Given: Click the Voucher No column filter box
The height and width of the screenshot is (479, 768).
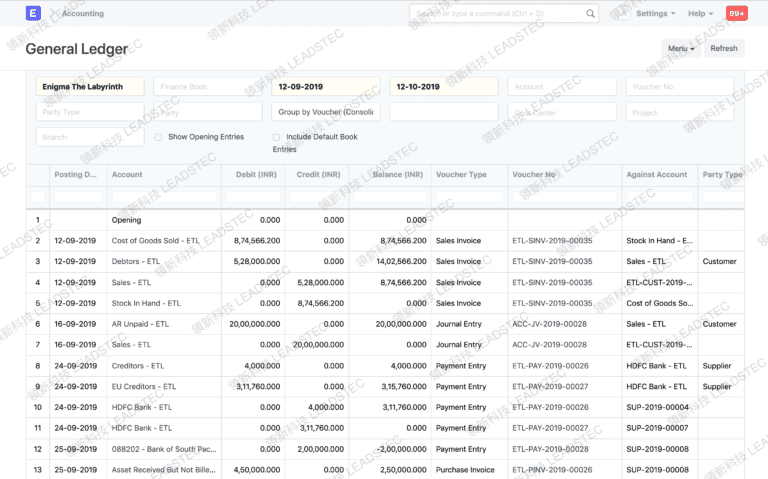Looking at the screenshot, I should point(565,197).
